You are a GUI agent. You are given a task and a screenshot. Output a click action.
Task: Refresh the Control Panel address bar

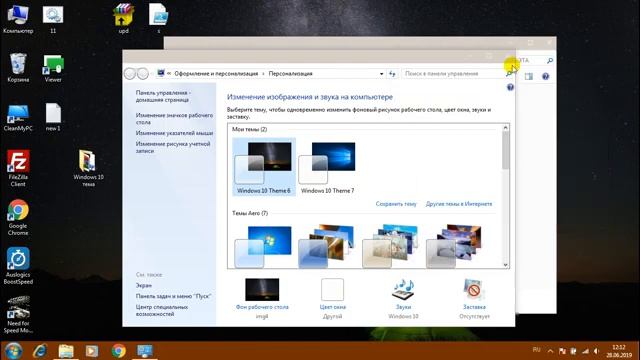[392, 73]
